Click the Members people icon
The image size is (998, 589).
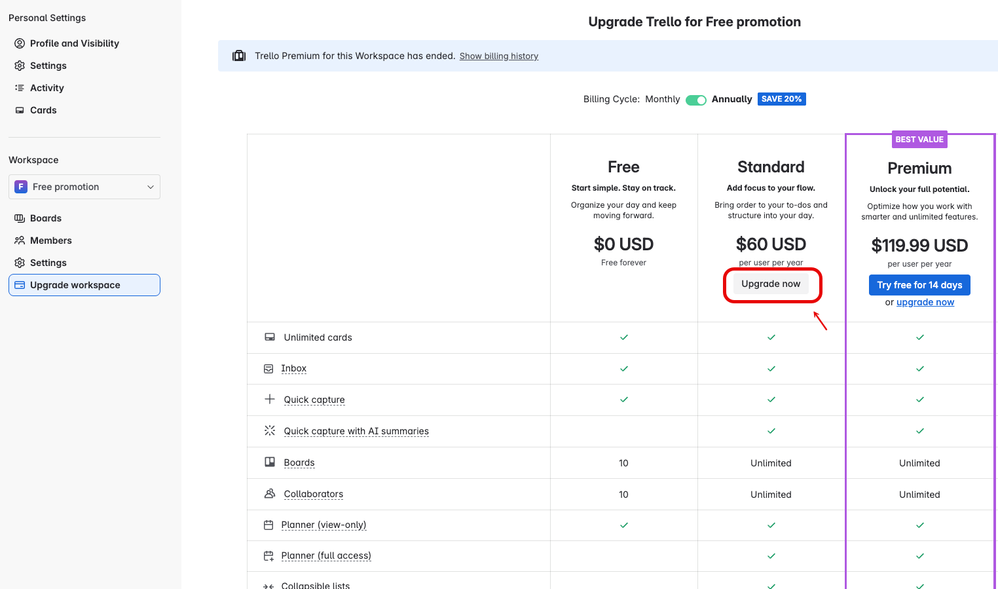[x=19, y=240]
